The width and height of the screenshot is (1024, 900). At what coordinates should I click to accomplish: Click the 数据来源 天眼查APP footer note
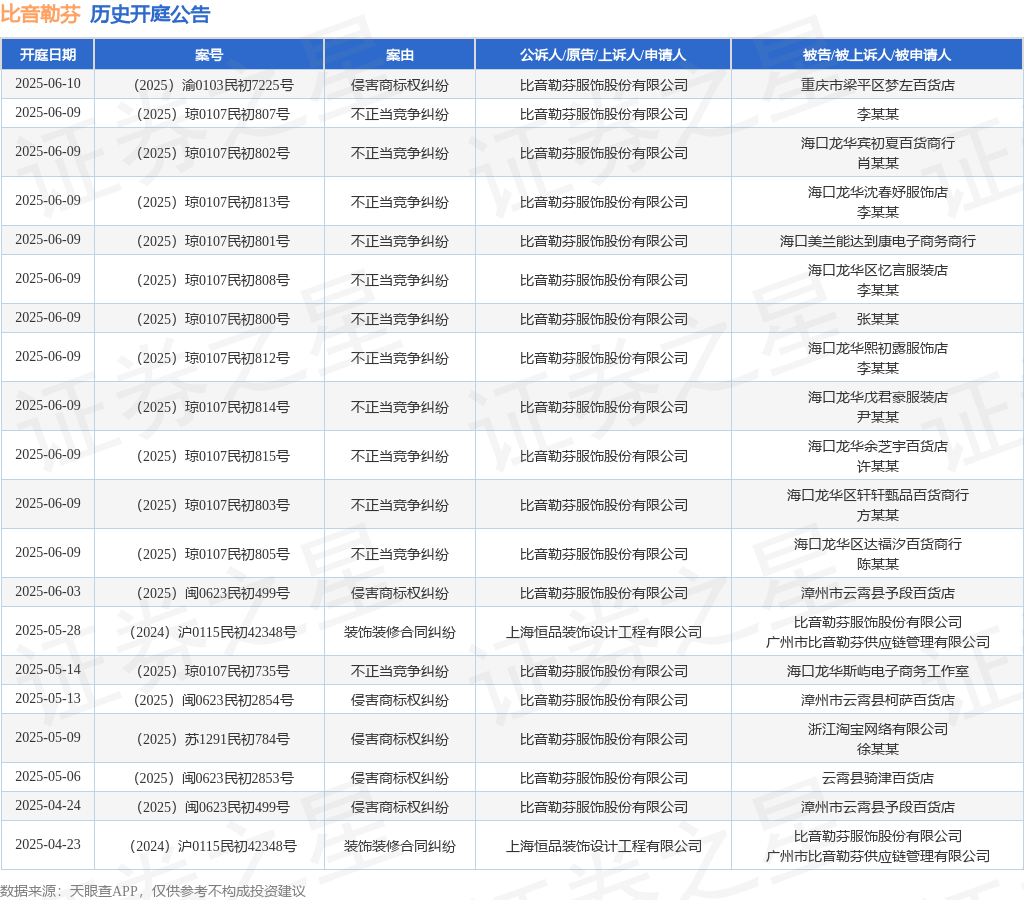point(153,891)
